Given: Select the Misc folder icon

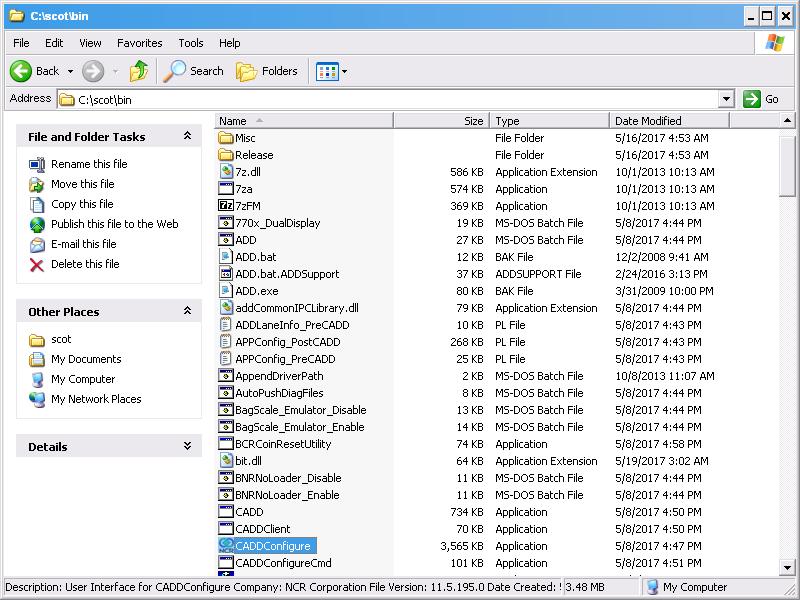Looking at the screenshot, I should click(226, 138).
